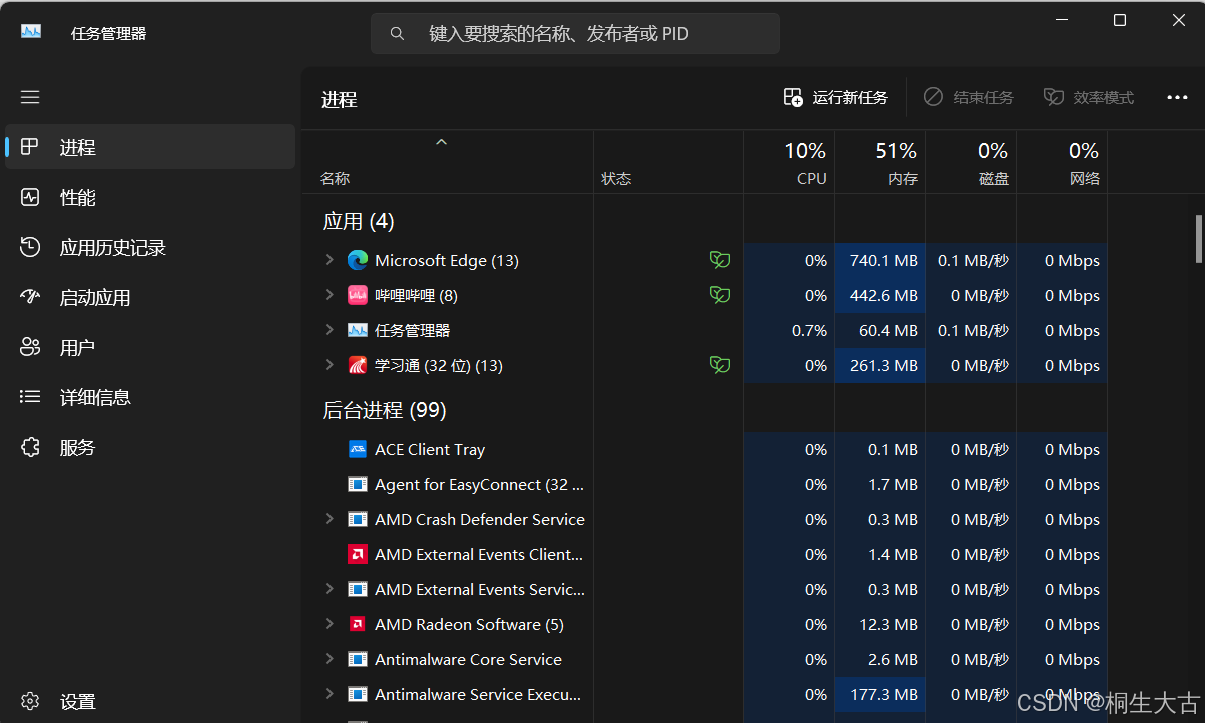Screen dimensions: 1205x723
Task: Expand the 哔哩哔哩 process group
Action: (x=329, y=295)
